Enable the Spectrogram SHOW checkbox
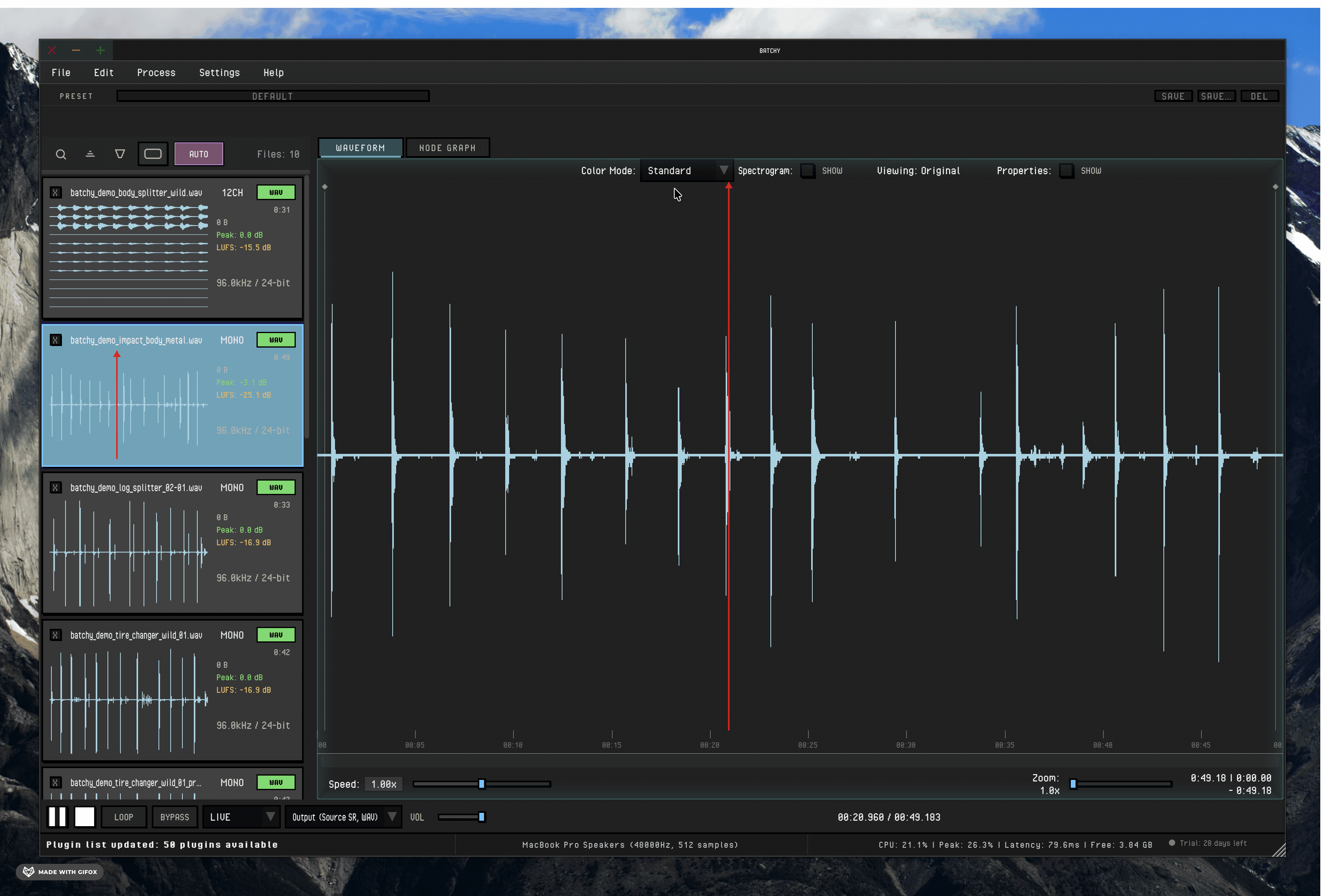The image size is (1325, 896). [808, 171]
